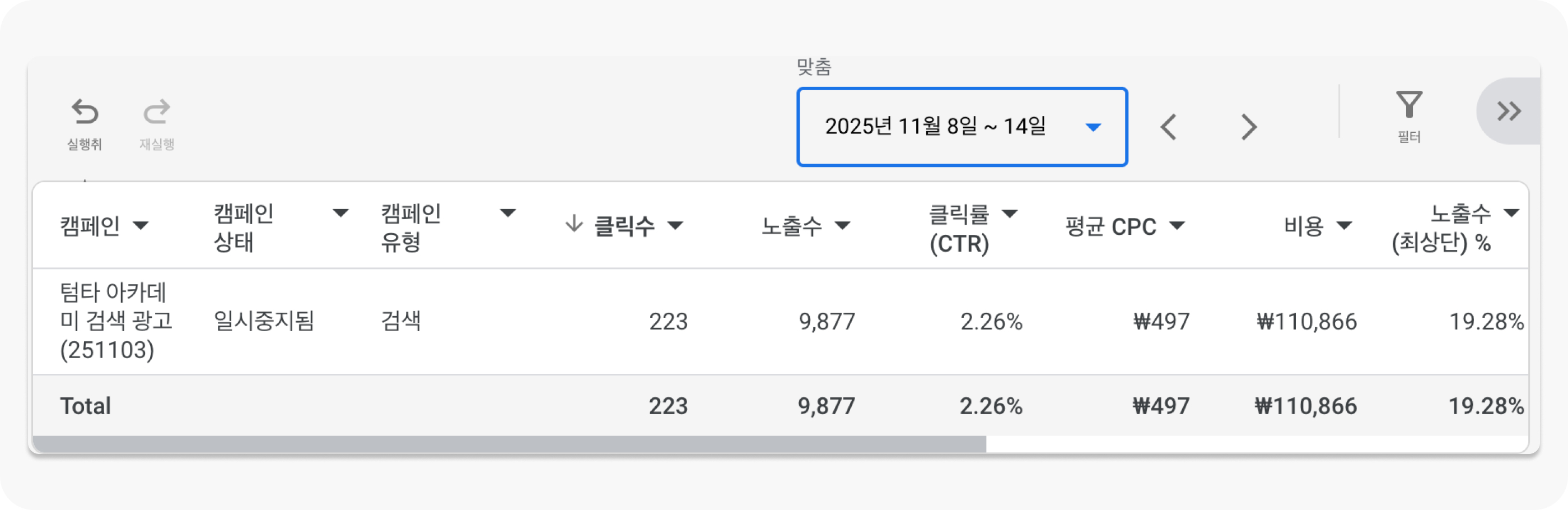Select the Total row summary
The height and width of the screenshot is (510, 1568).
point(86,405)
